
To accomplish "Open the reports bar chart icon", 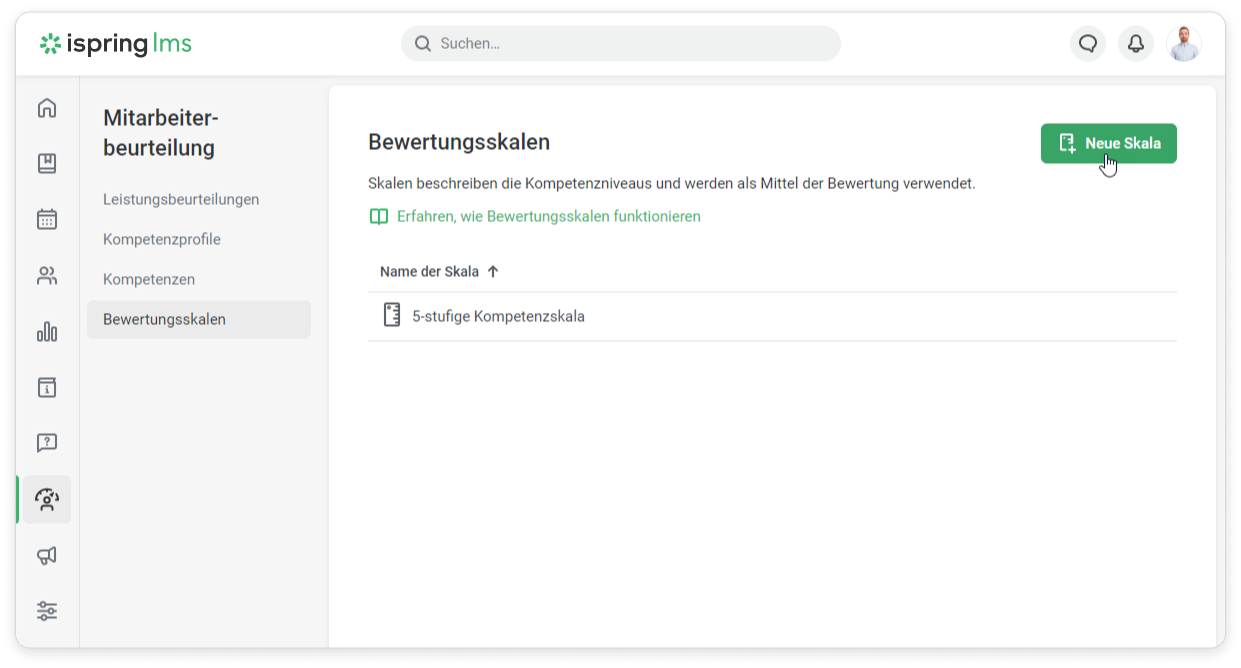I will pos(47,332).
